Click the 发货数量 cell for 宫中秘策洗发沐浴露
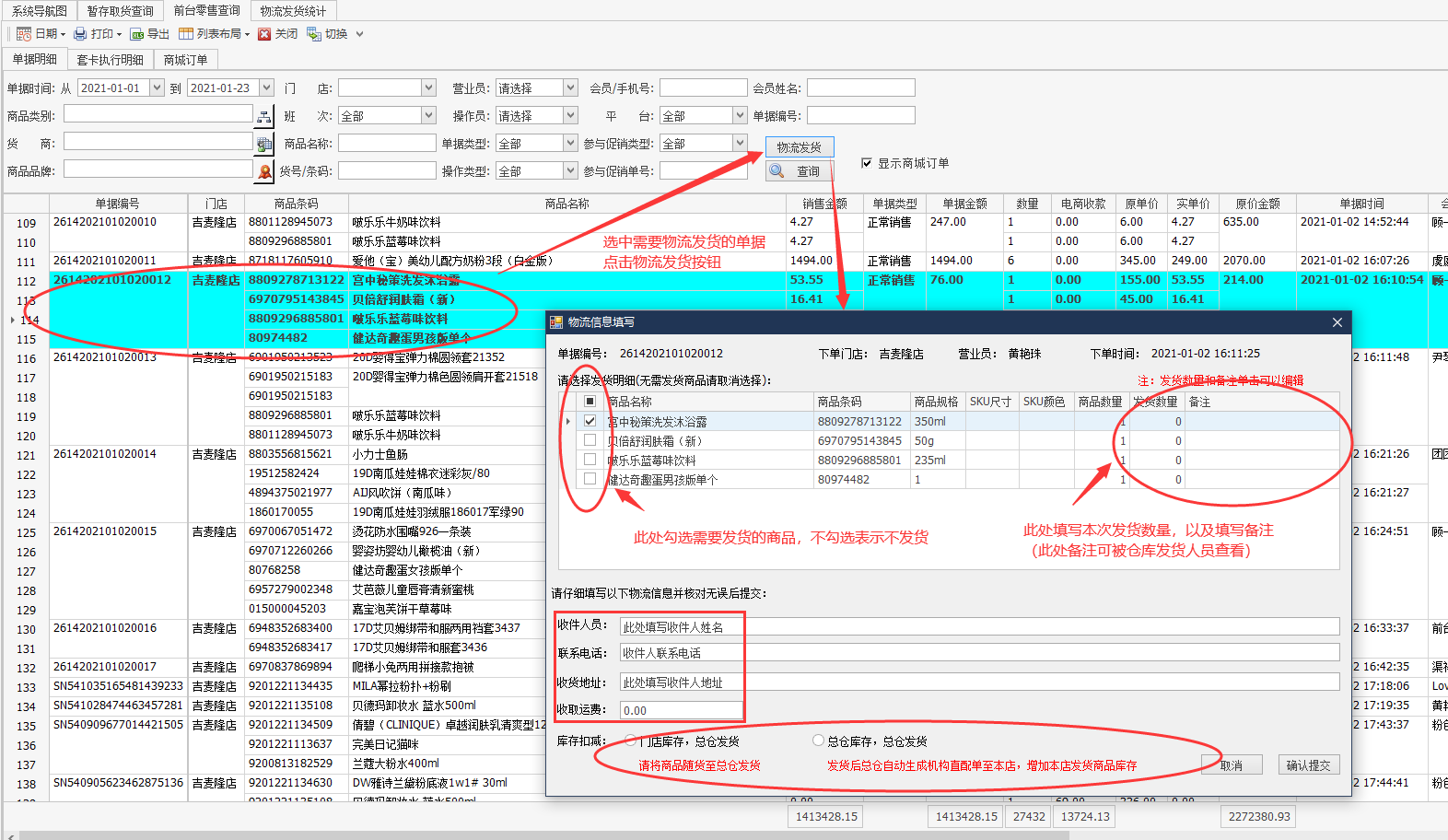 [1157, 421]
